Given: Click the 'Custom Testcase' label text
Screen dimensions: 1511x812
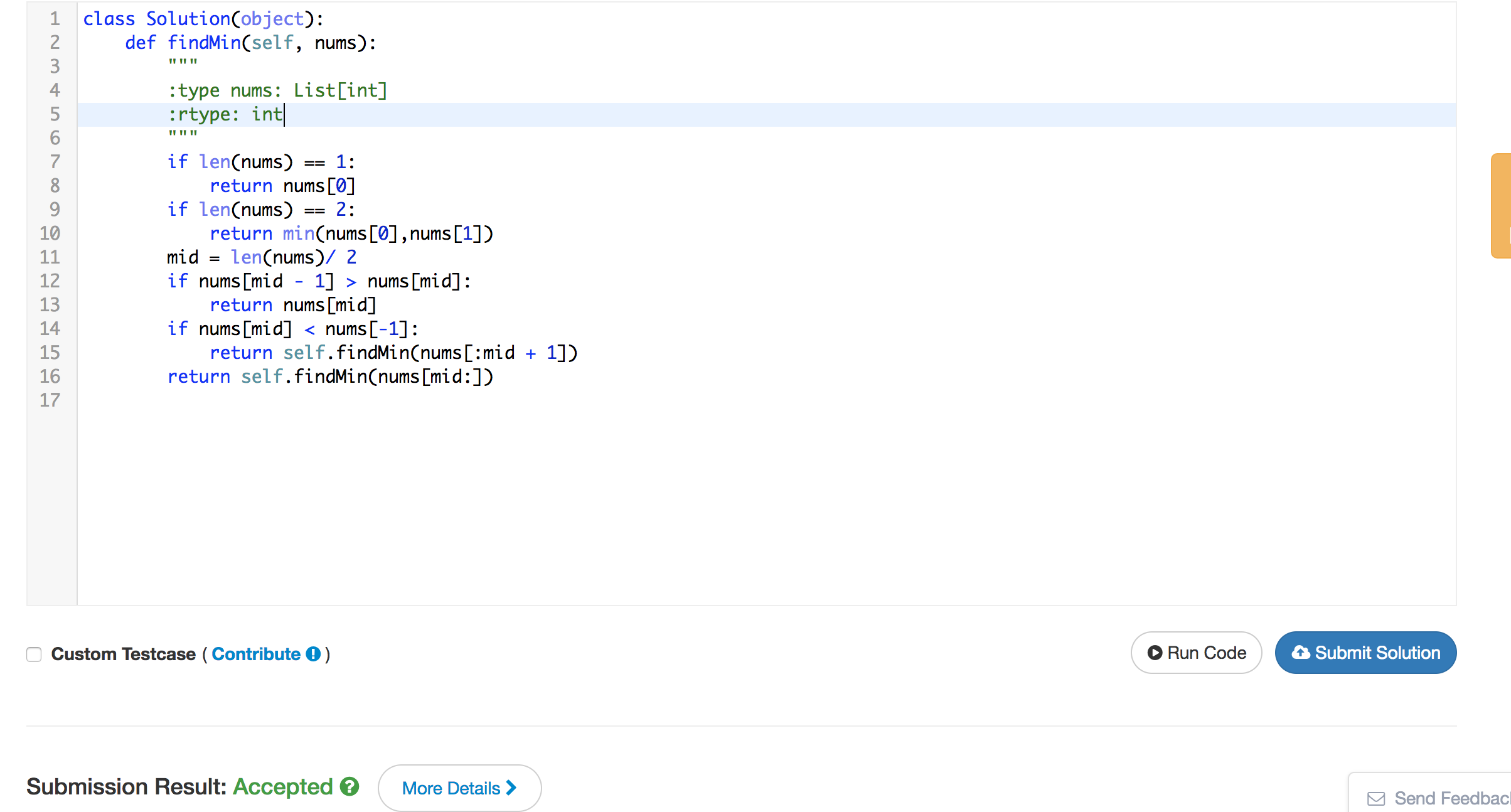Looking at the screenshot, I should click(123, 654).
